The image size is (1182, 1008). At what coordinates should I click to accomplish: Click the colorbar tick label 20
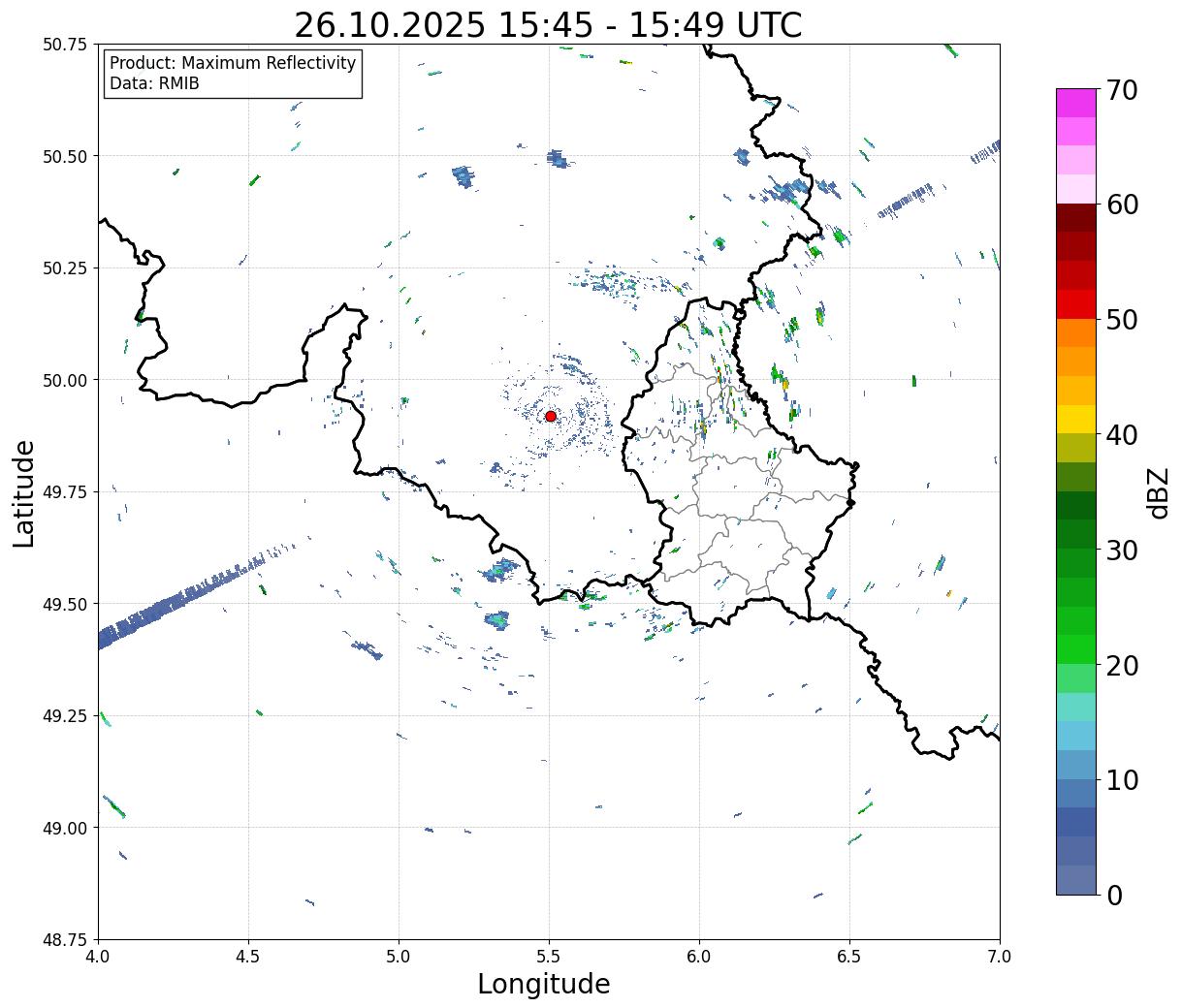(x=1122, y=666)
